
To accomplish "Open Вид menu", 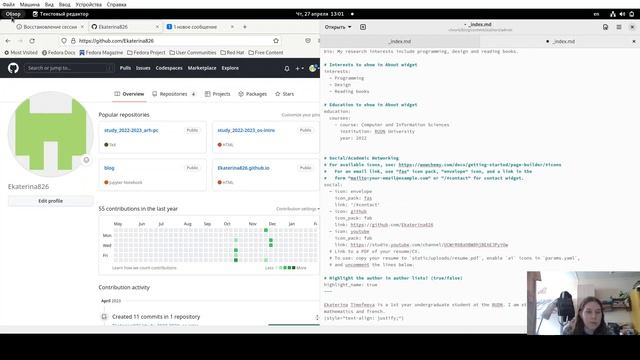I will click(49, 4).
